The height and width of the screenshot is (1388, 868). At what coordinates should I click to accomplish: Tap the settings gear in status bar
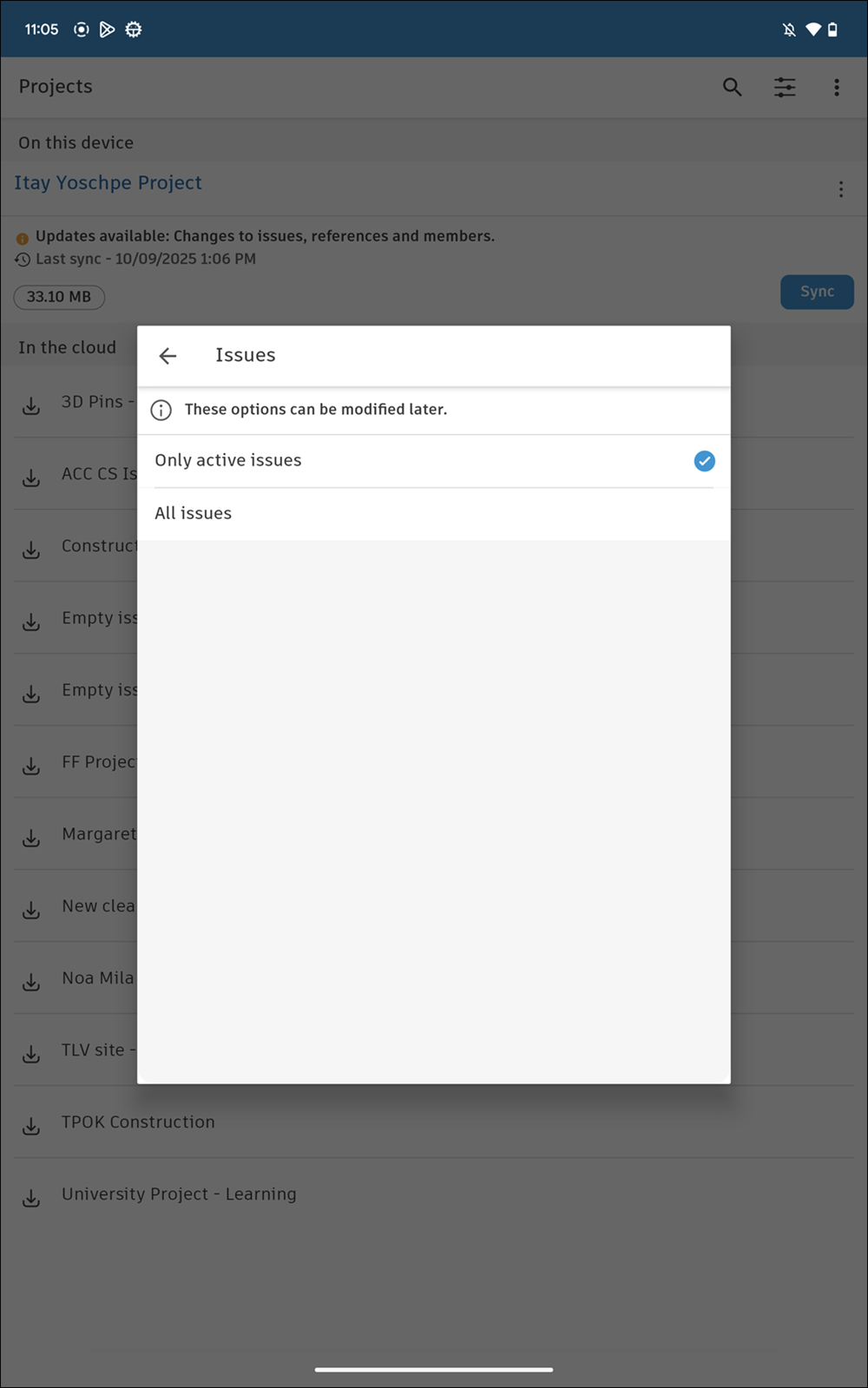pyautogui.click(x=133, y=30)
